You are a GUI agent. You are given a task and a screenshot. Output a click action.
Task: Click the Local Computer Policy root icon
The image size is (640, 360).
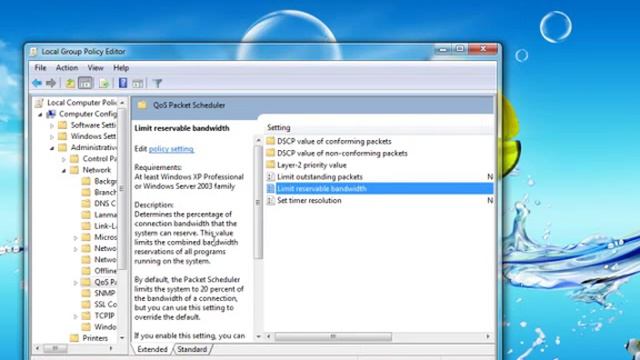39,102
